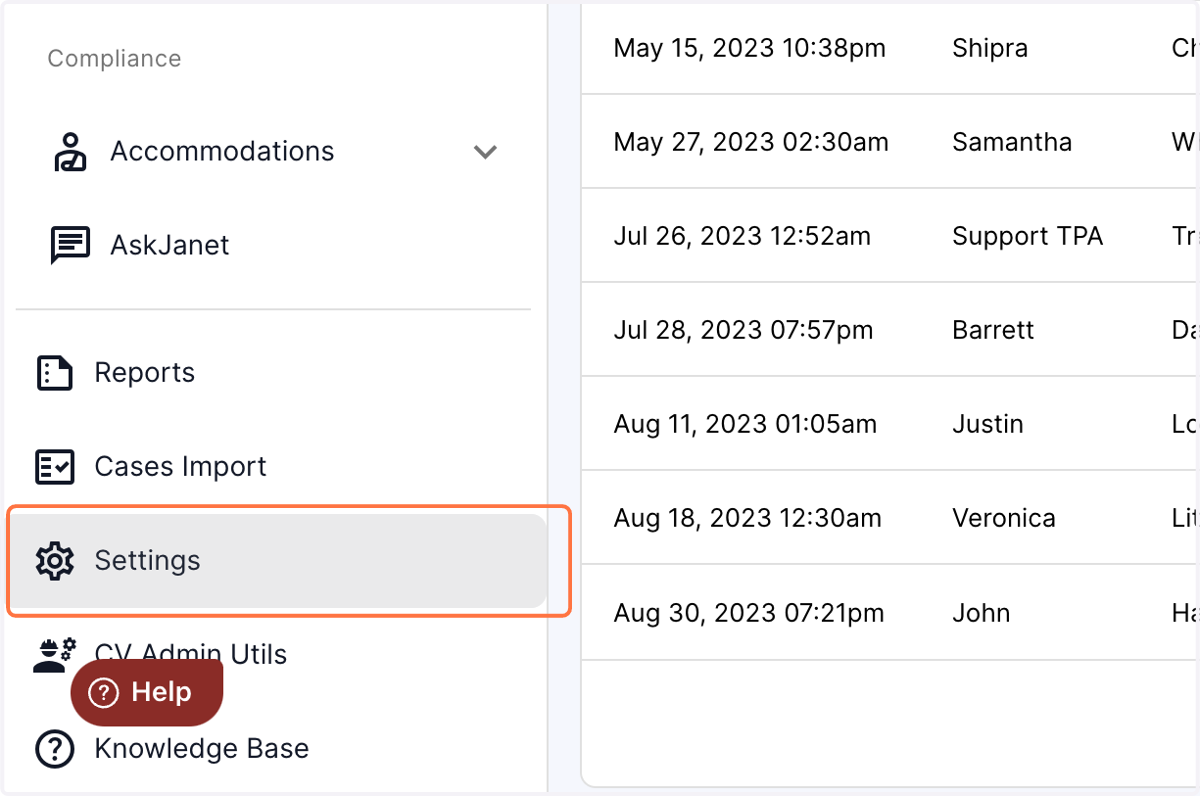Select the Jul 28, 2023 07:57pm date cell
This screenshot has width=1200, height=796.
(743, 330)
